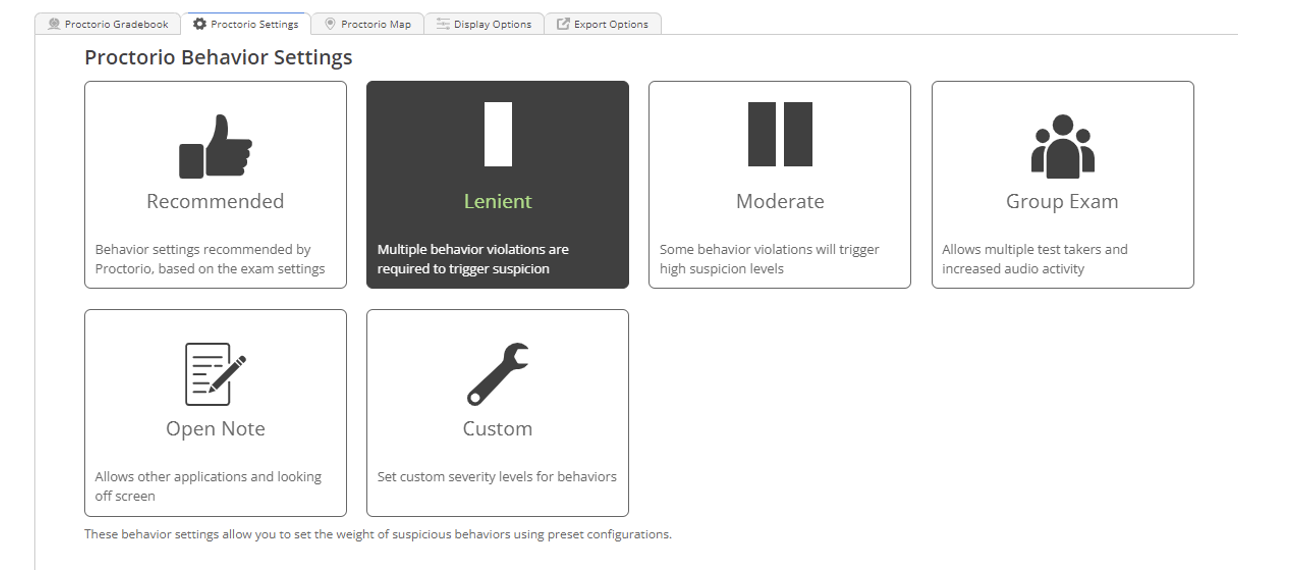The image size is (1302, 570).
Task: Click the Open Note pencil-paper icon
Action: (215, 374)
